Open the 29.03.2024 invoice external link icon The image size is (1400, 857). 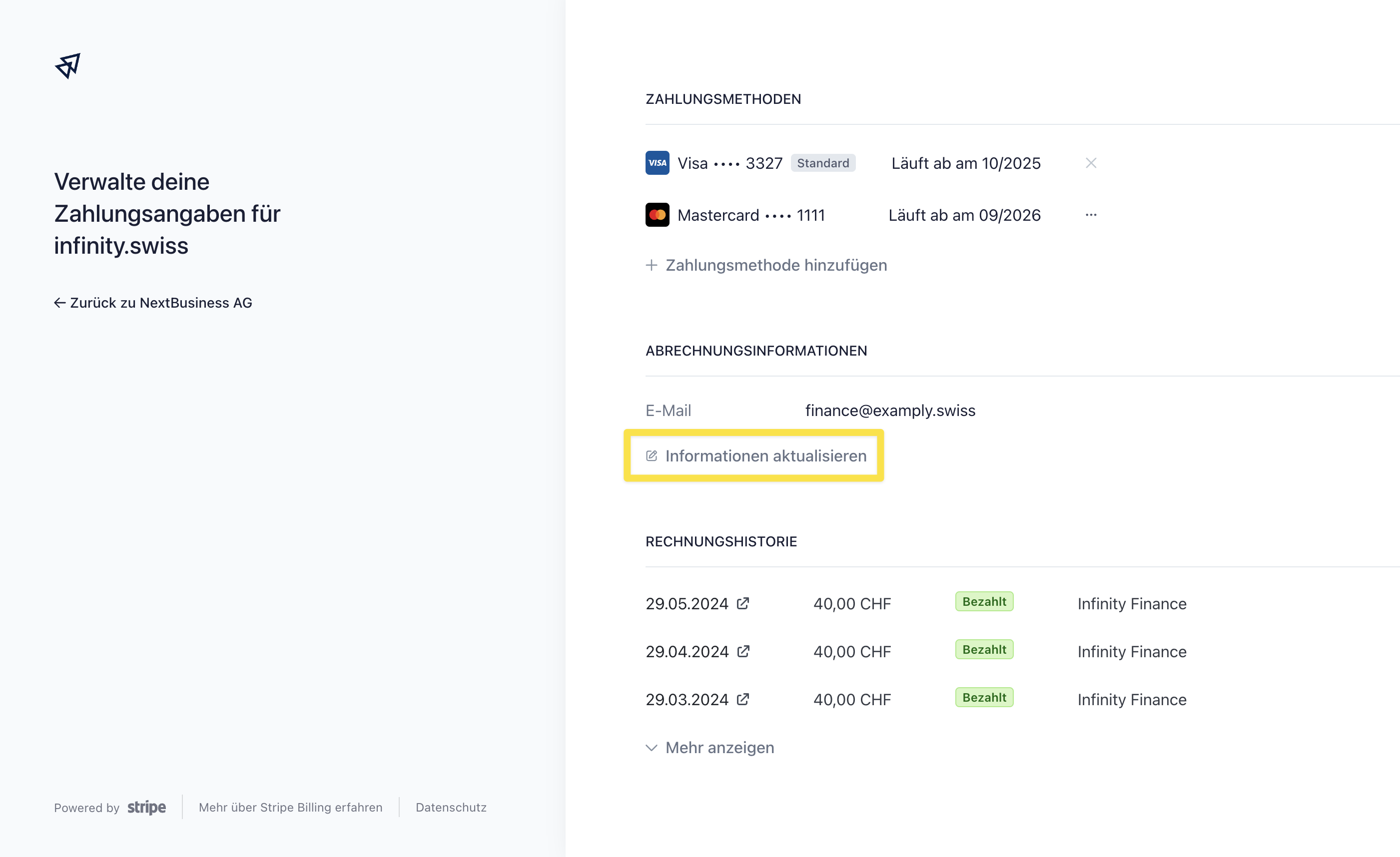pos(742,699)
